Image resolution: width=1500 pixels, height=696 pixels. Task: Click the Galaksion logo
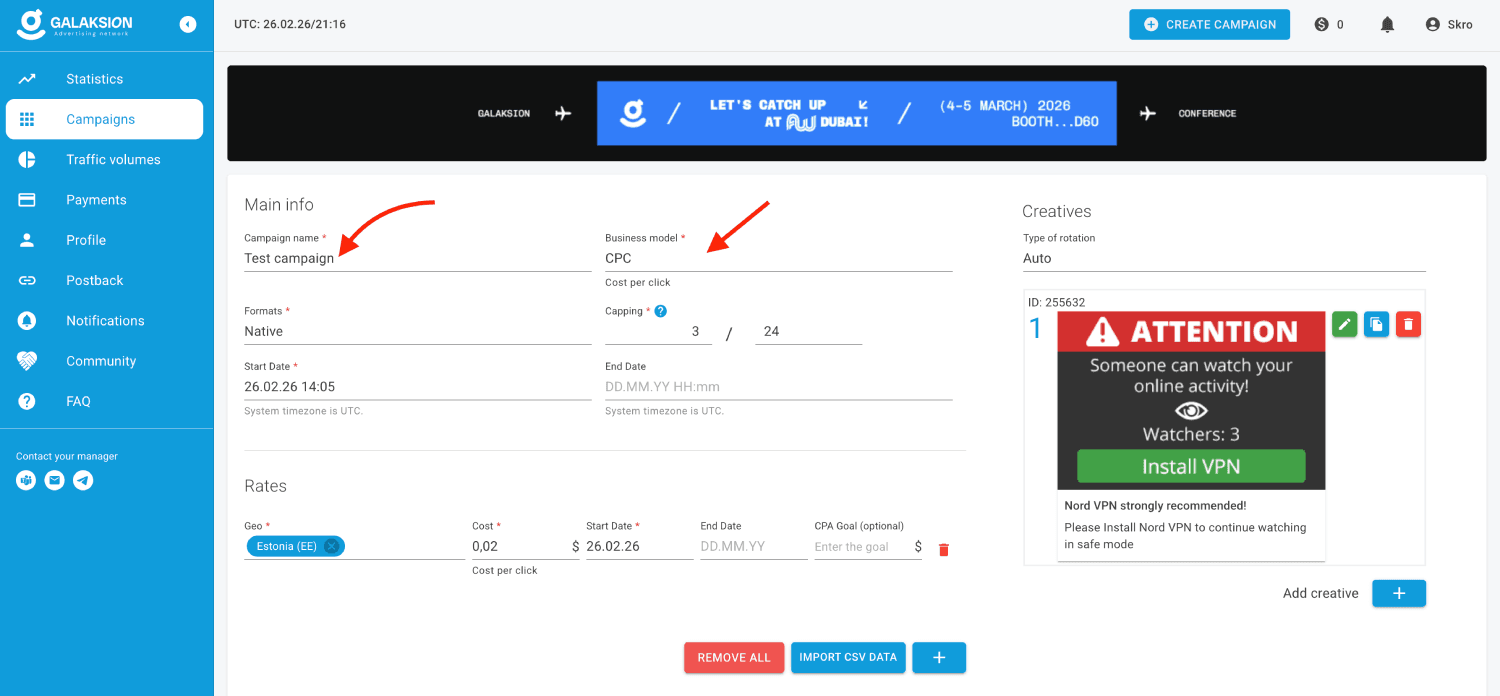(74, 24)
